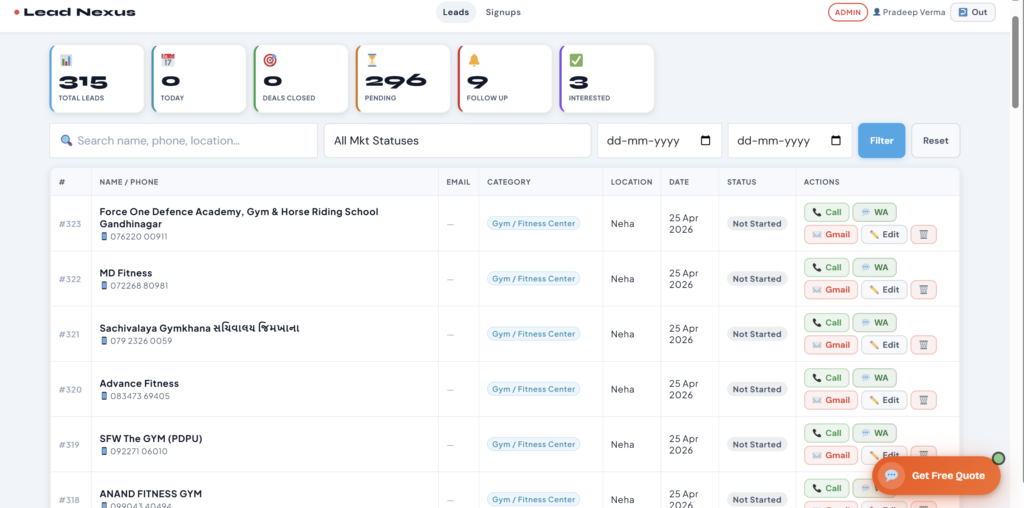Open Pradeep Verma user profile

pyautogui.click(x=908, y=12)
